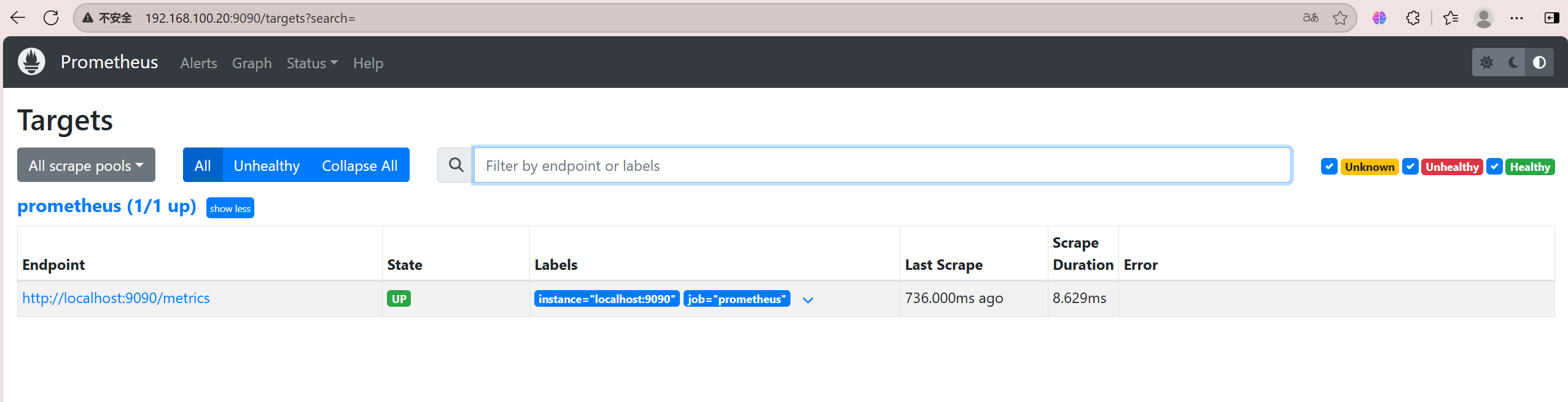Focus the Filter by endpoint or labels field

882,165
